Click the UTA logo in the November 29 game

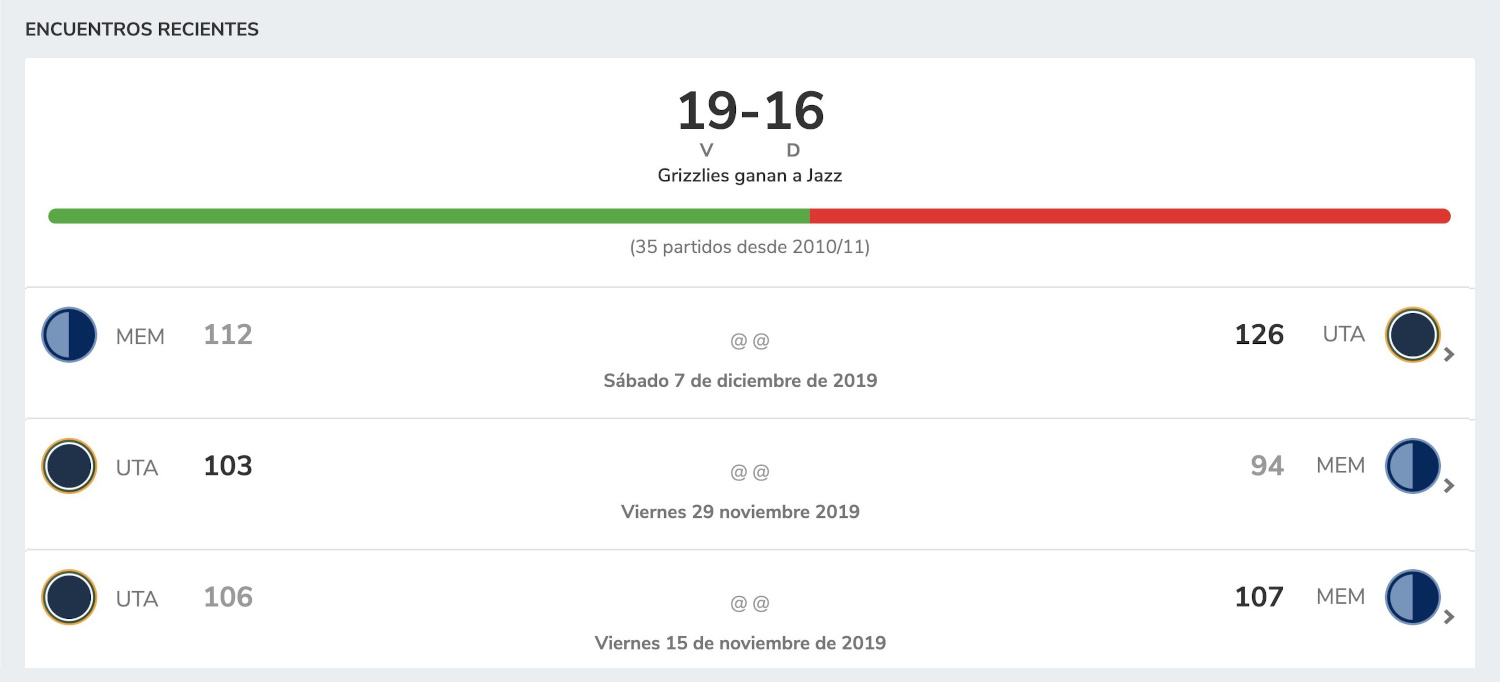(69, 466)
